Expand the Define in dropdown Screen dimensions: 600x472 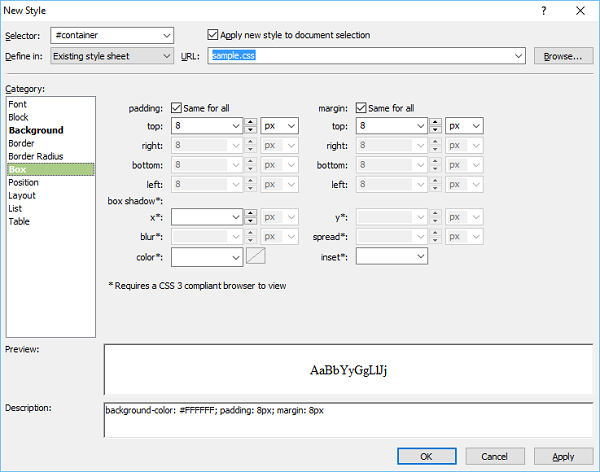coord(166,56)
